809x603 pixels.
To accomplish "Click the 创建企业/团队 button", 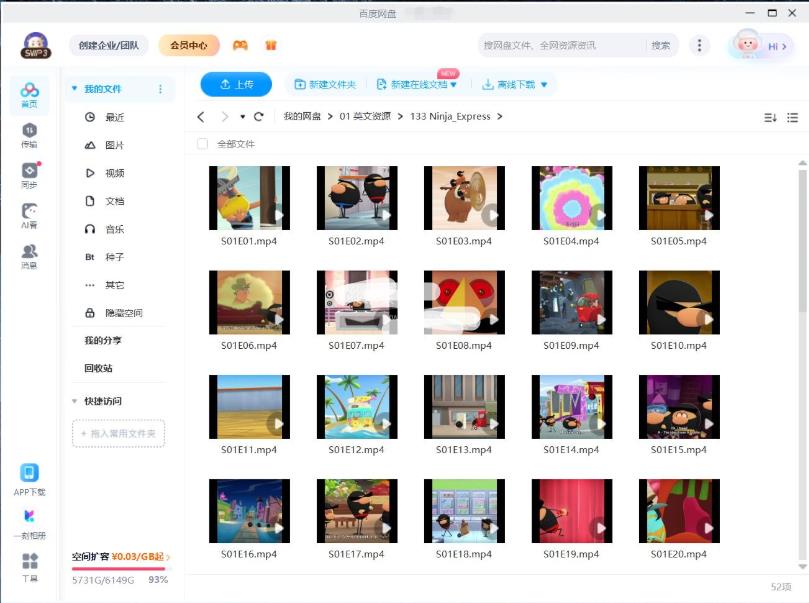I will click(108, 45).
